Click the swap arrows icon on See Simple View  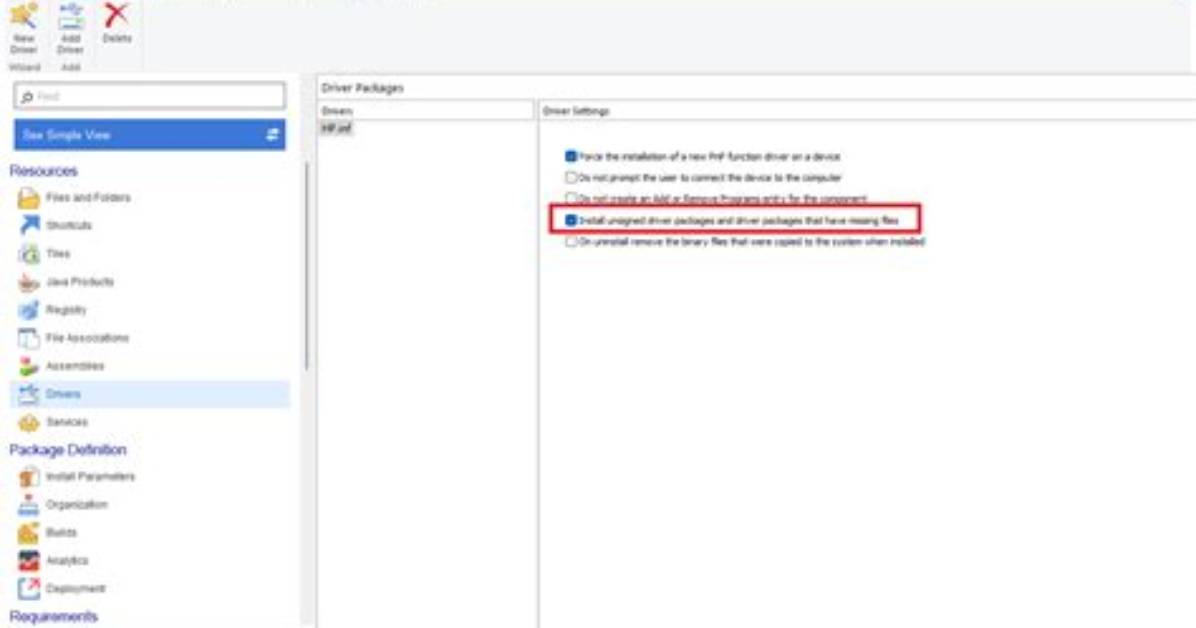[x=272, y=135]
